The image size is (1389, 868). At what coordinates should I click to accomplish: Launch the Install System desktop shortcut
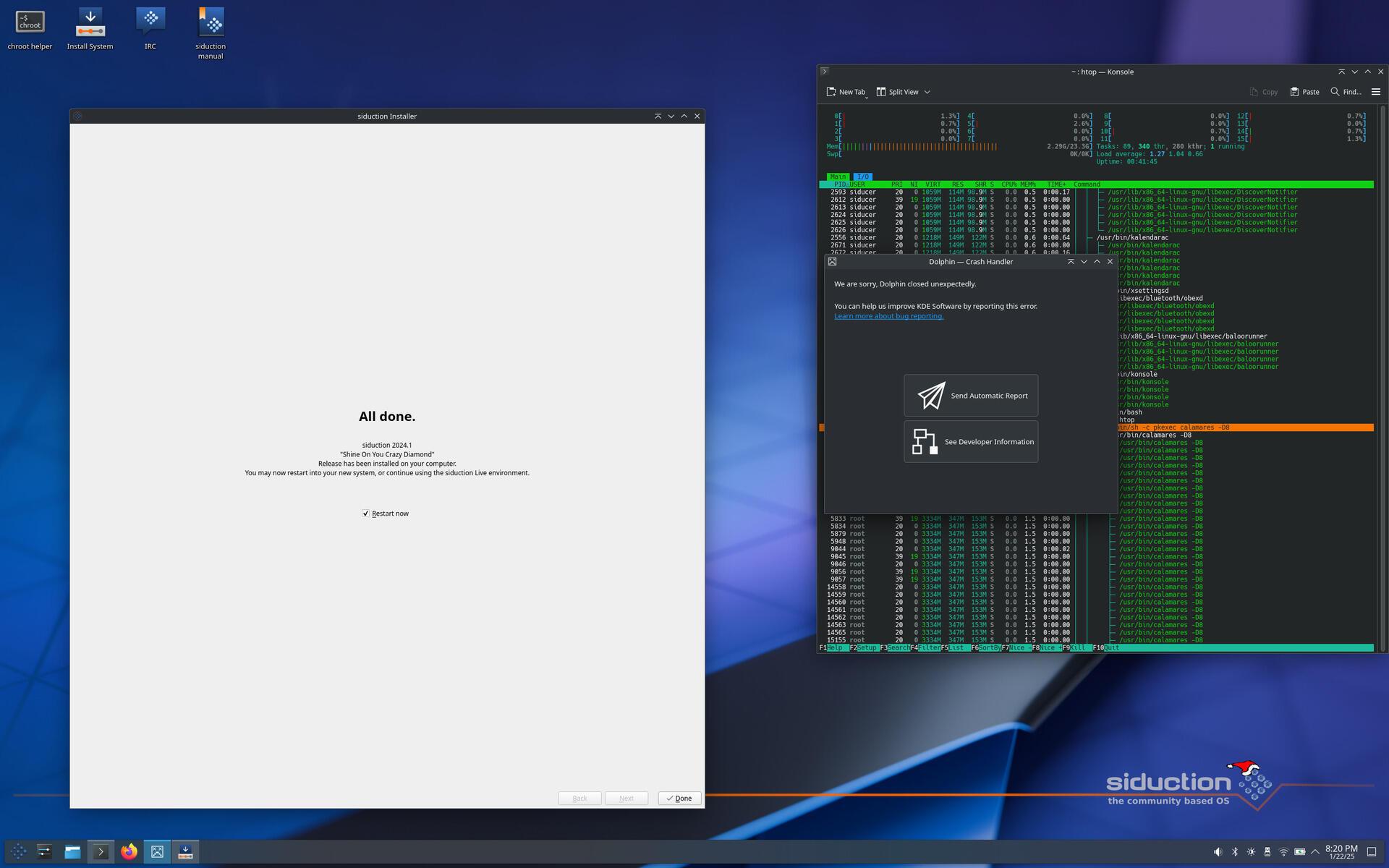90,29
